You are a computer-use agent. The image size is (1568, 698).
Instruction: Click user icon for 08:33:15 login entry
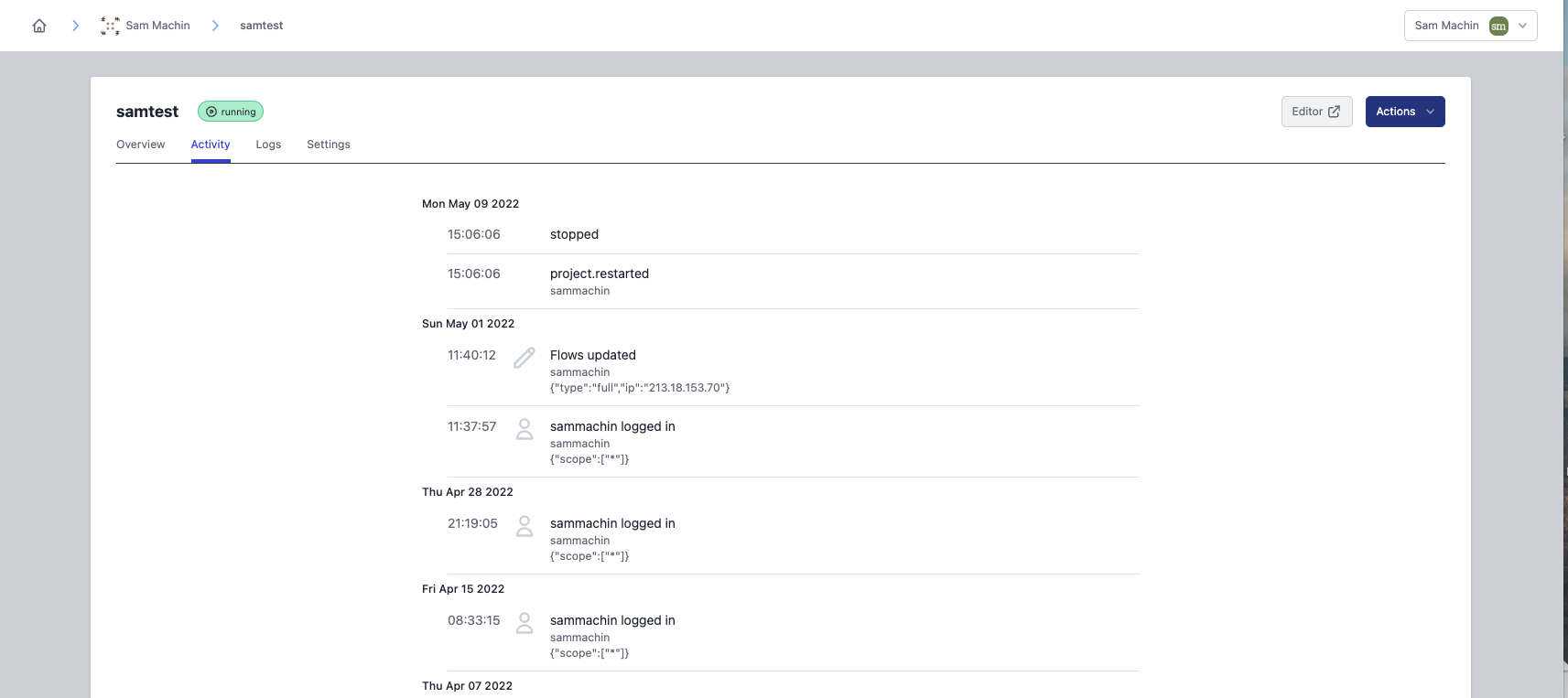524,623
